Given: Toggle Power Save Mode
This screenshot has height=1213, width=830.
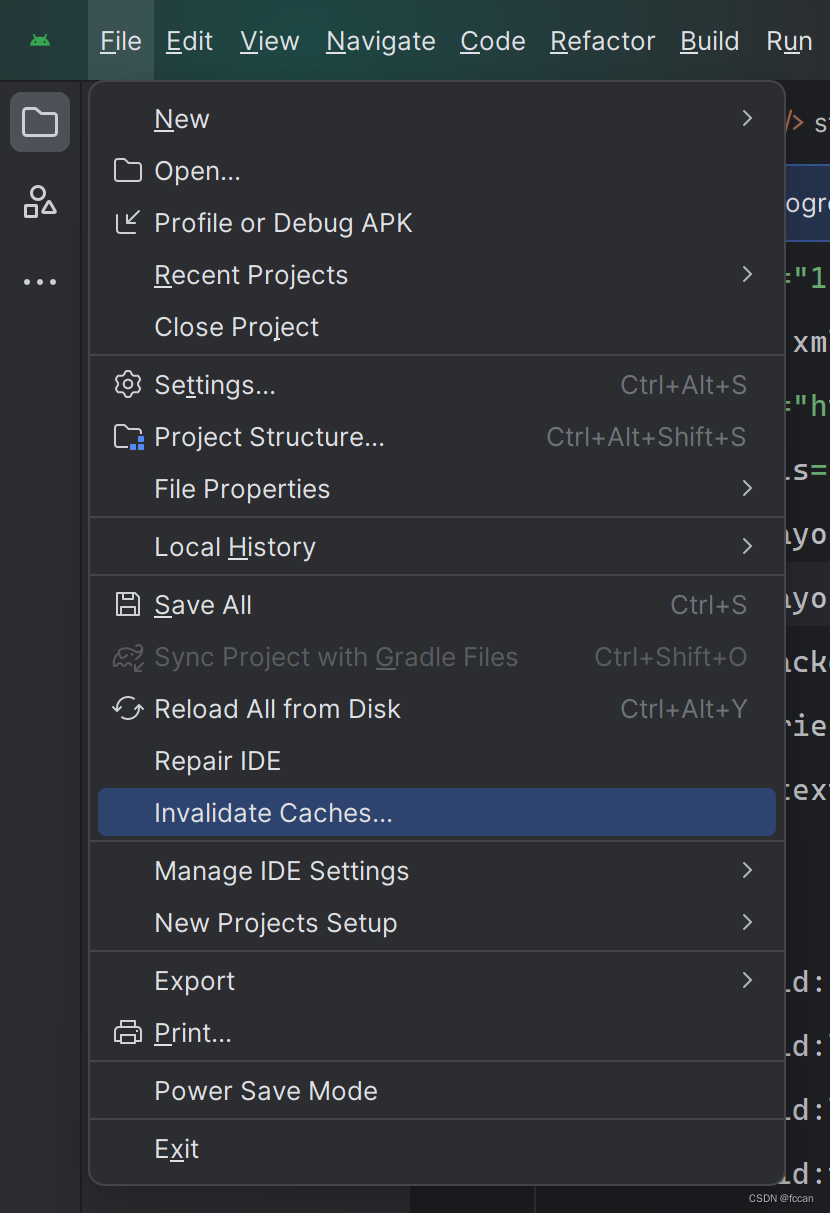Looking at the screenshot, I should pos(266,1091).
